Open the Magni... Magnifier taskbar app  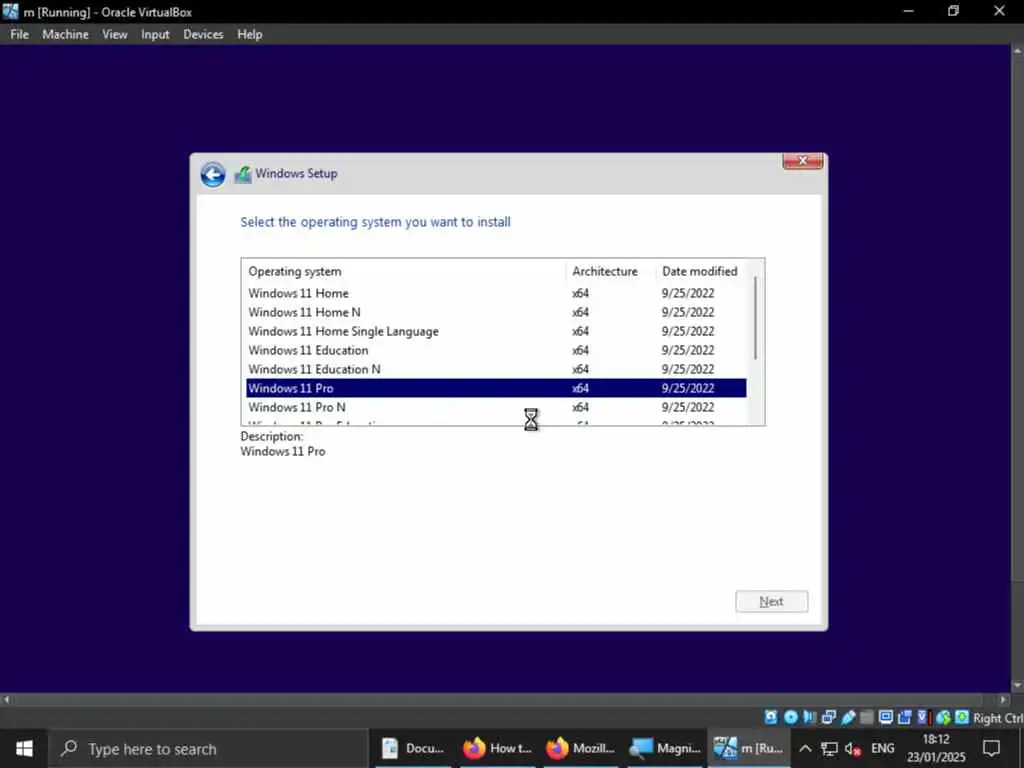pyautogui.click(x=664, y=748)
